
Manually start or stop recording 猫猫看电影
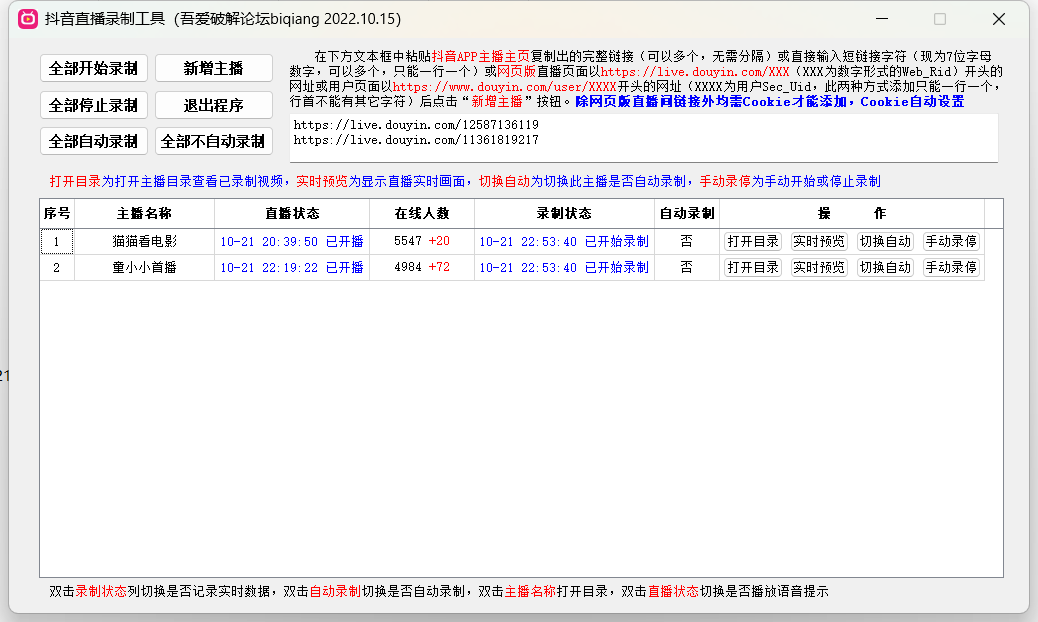951,241
